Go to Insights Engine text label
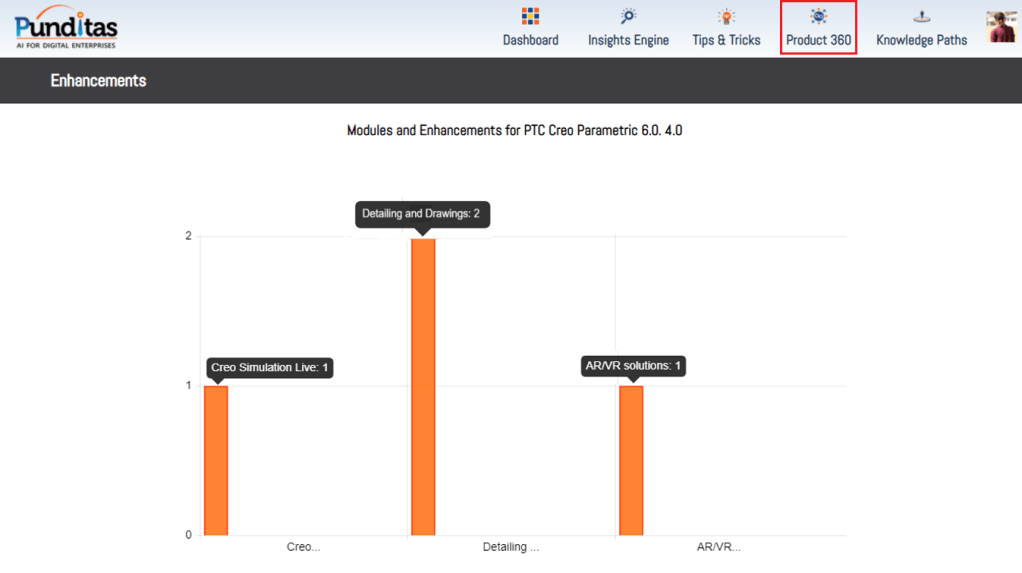 [x=628, y=40]
